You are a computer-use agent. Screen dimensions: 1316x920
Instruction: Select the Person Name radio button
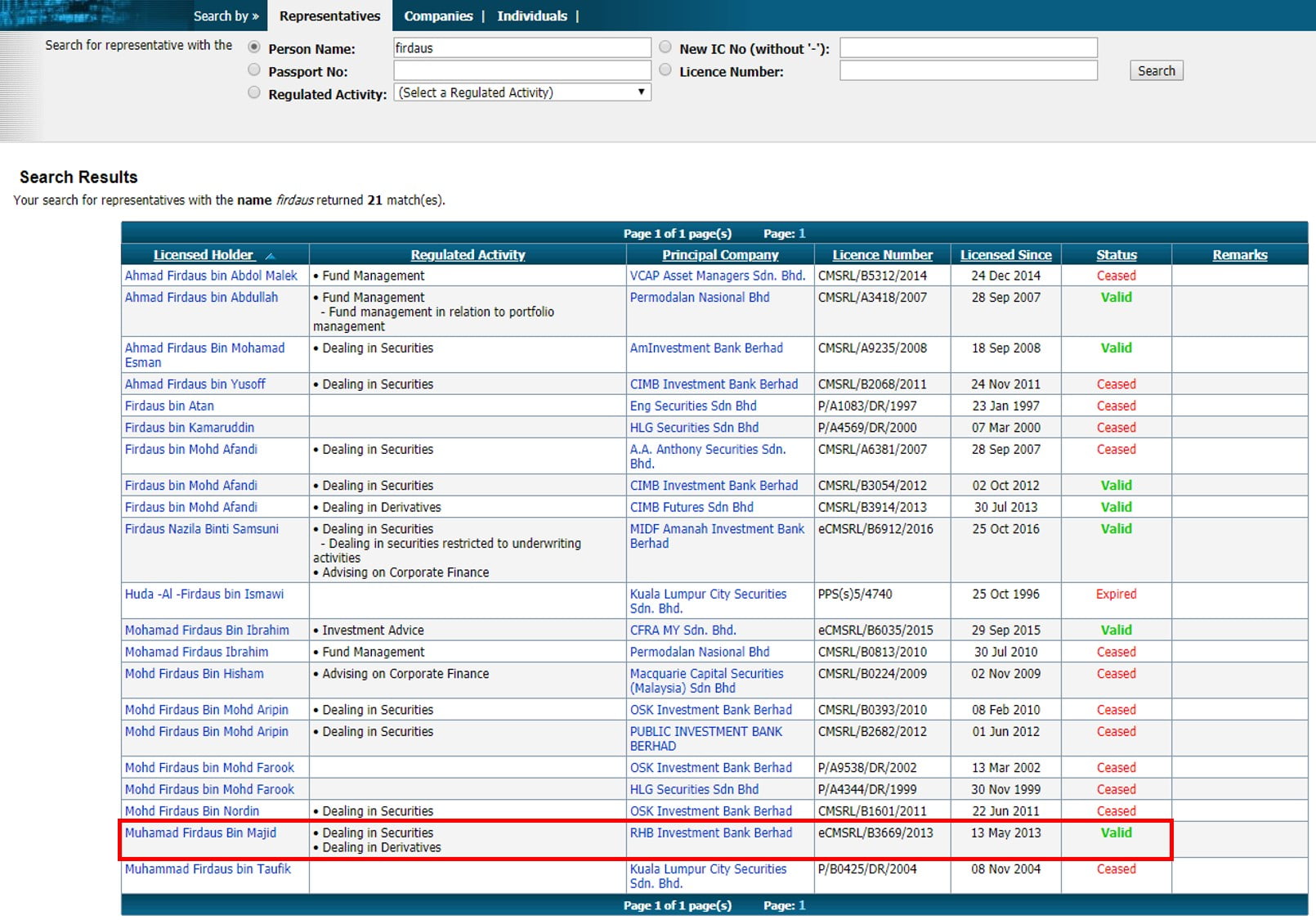[x=254, y=47]
